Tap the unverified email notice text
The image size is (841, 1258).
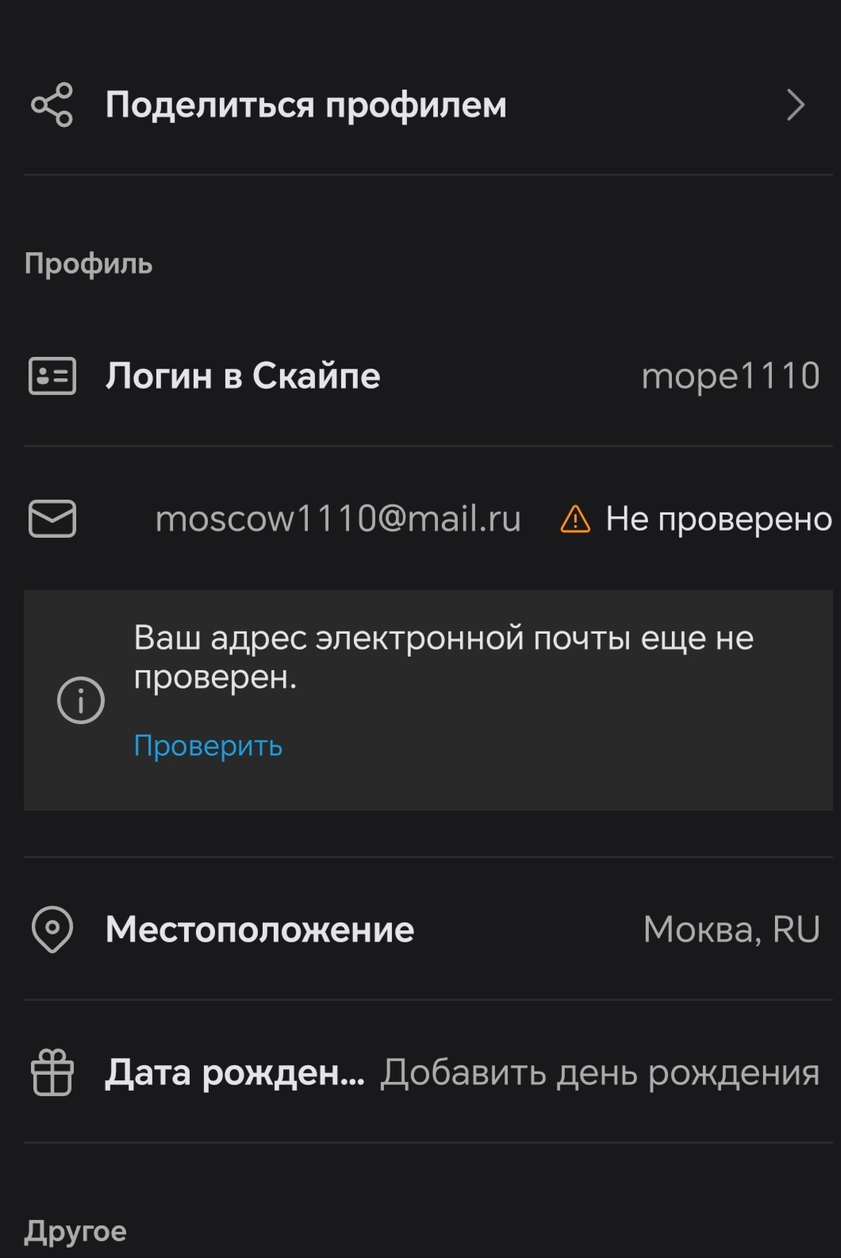443,657
